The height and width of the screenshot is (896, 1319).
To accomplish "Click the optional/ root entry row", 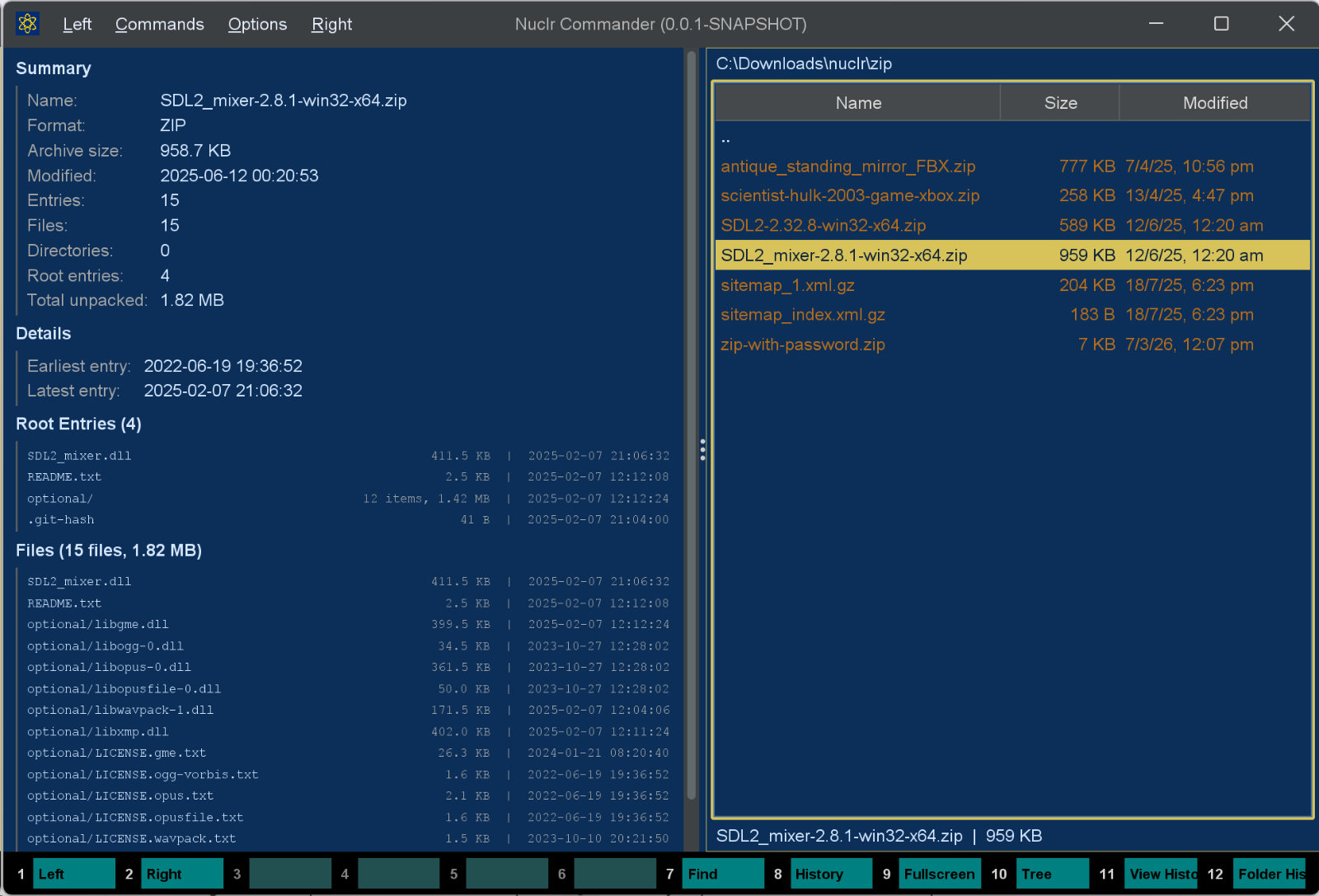I will (x=348, y=499).
